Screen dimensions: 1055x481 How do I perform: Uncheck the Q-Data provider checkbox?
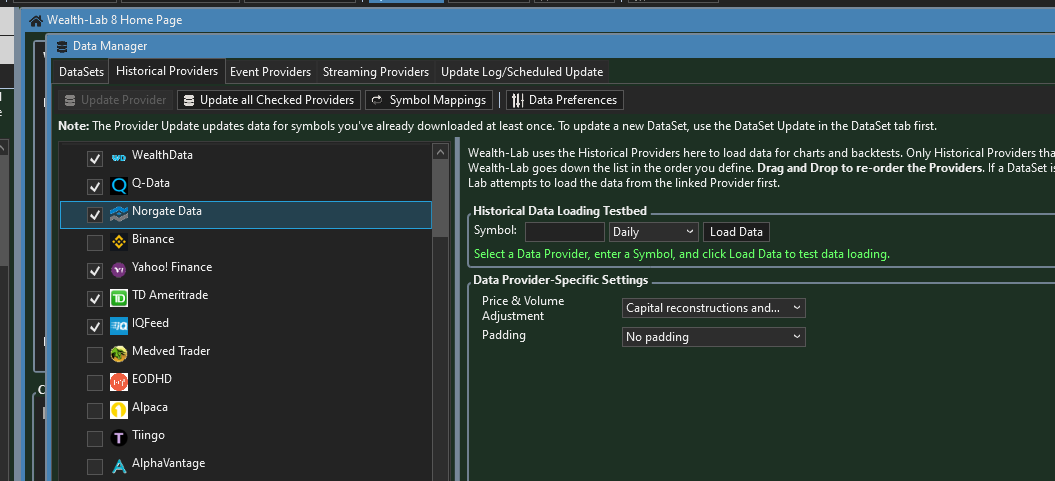(95, 186)
